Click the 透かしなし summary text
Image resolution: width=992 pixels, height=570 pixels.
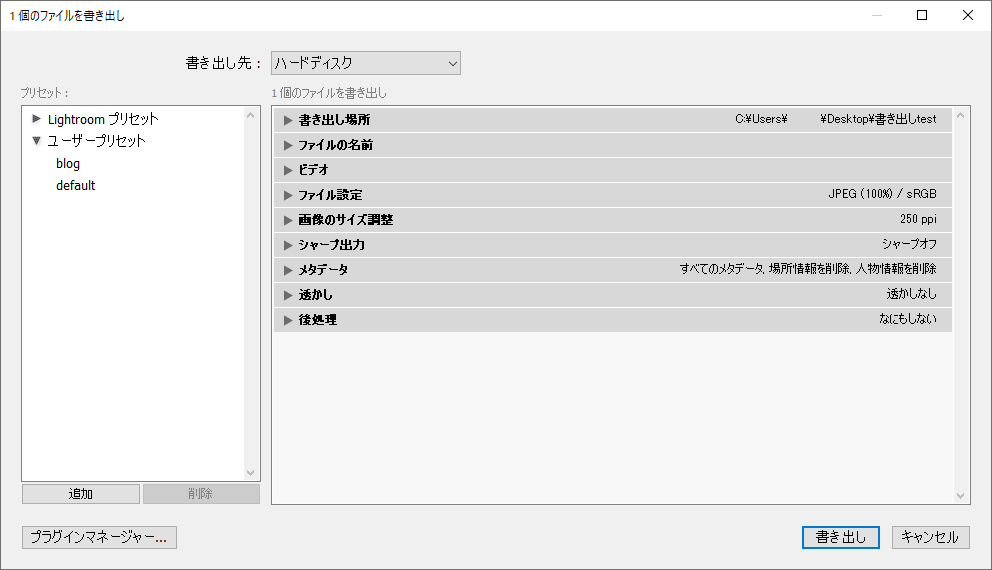tap(911, 294)
